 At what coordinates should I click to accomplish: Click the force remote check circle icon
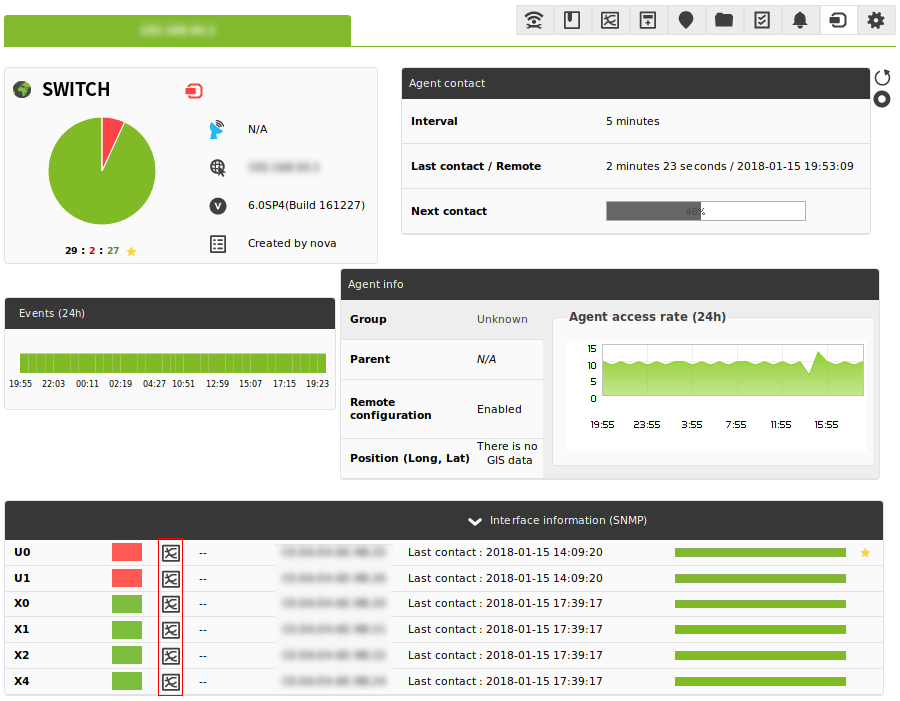point(882,99)
